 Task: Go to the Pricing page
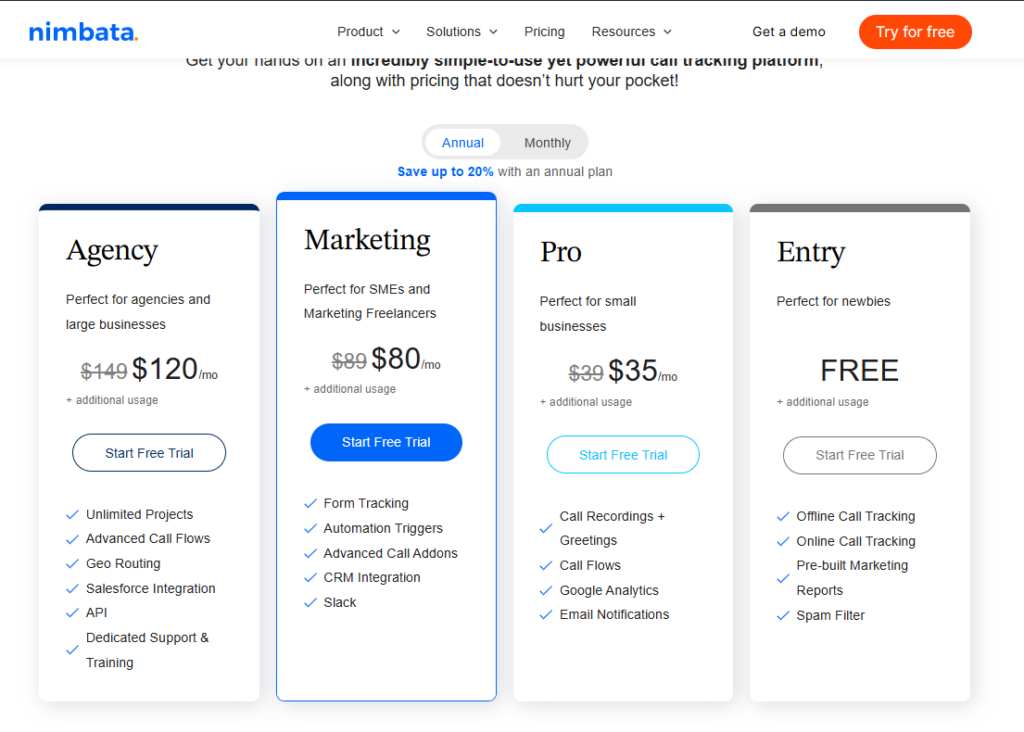pyautogui.click(x=544, y=32)
